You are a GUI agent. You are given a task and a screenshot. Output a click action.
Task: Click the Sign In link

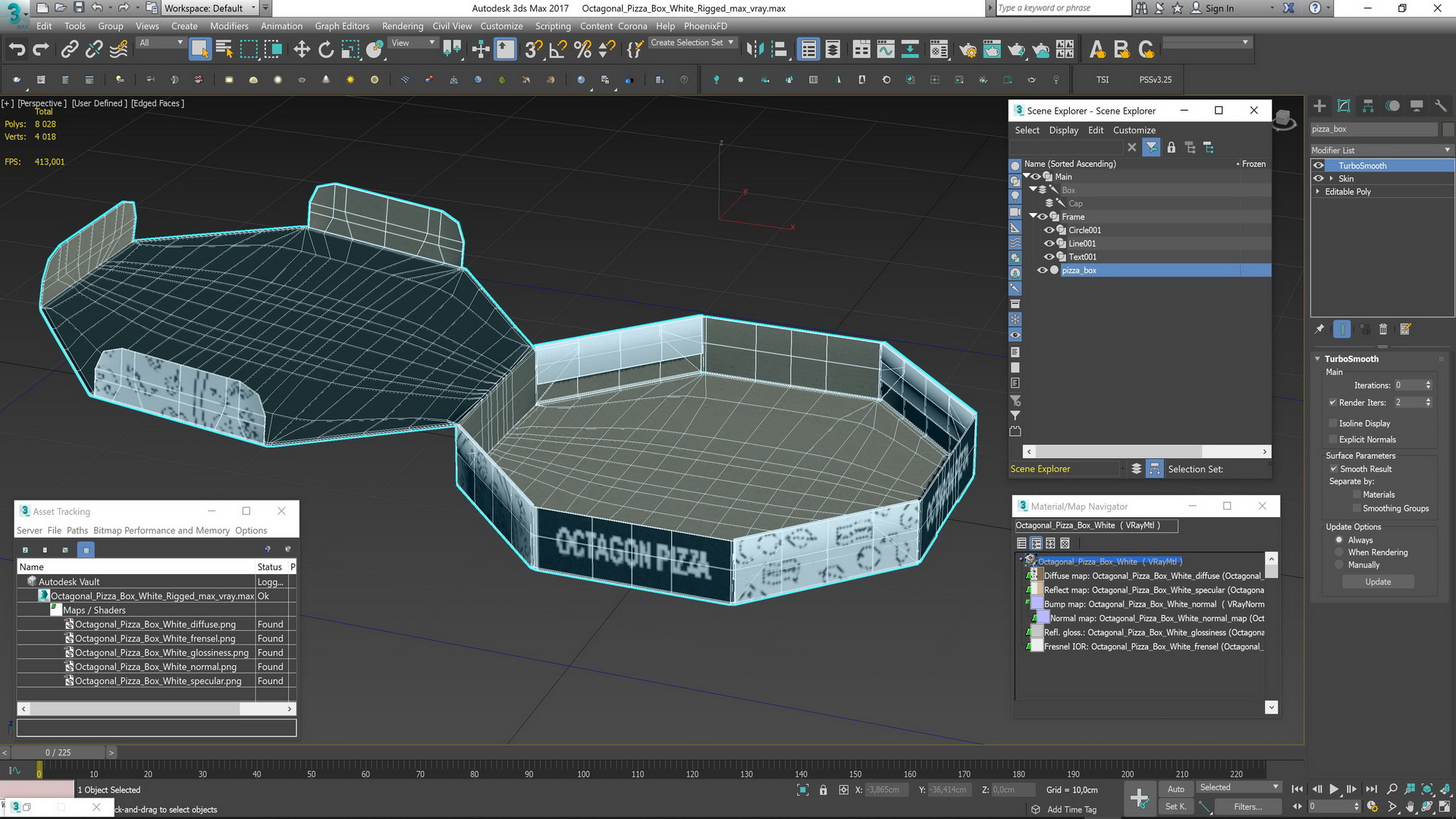click(1219, 8)
